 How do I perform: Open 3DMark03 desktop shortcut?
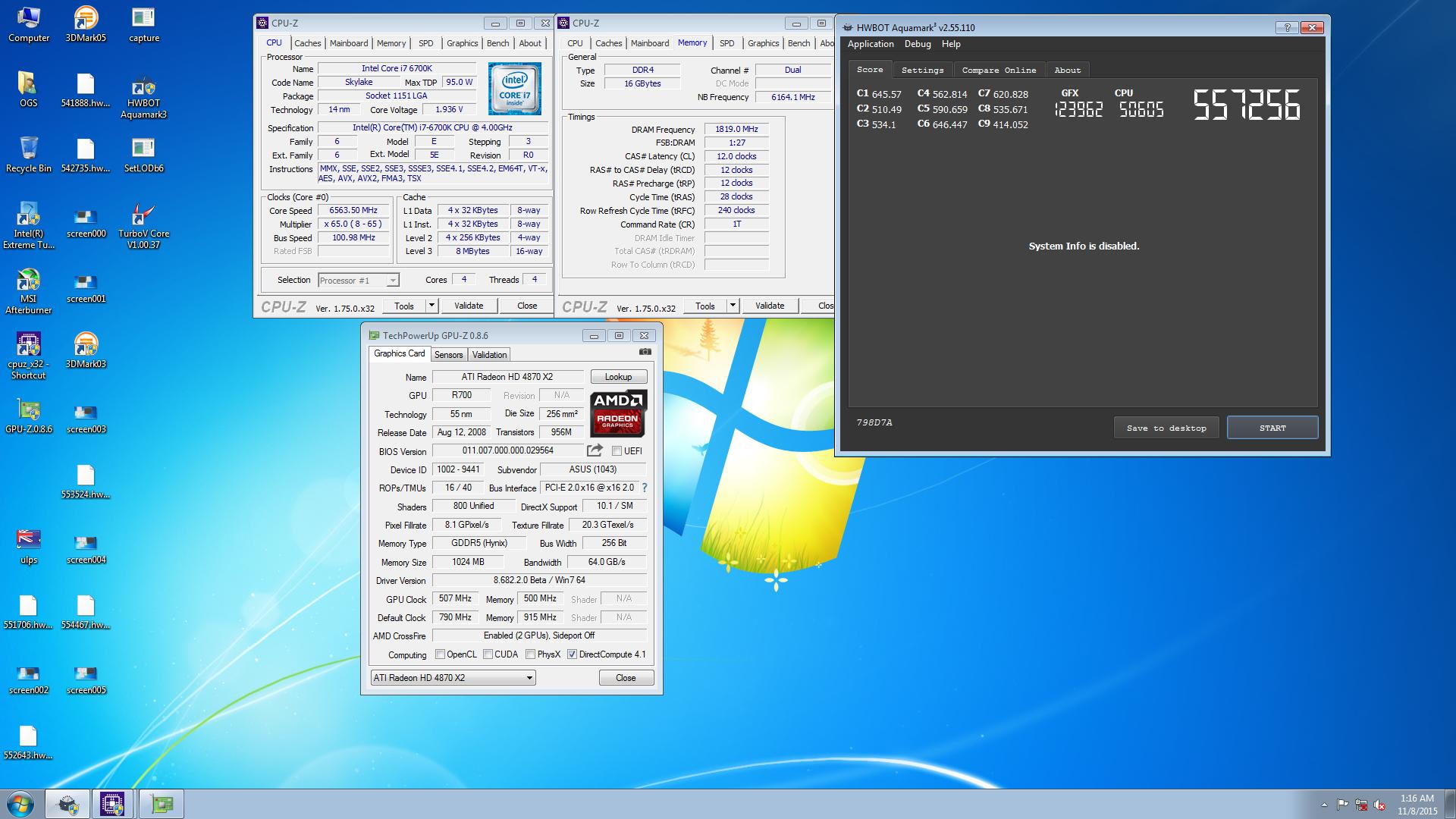(86, 350)
